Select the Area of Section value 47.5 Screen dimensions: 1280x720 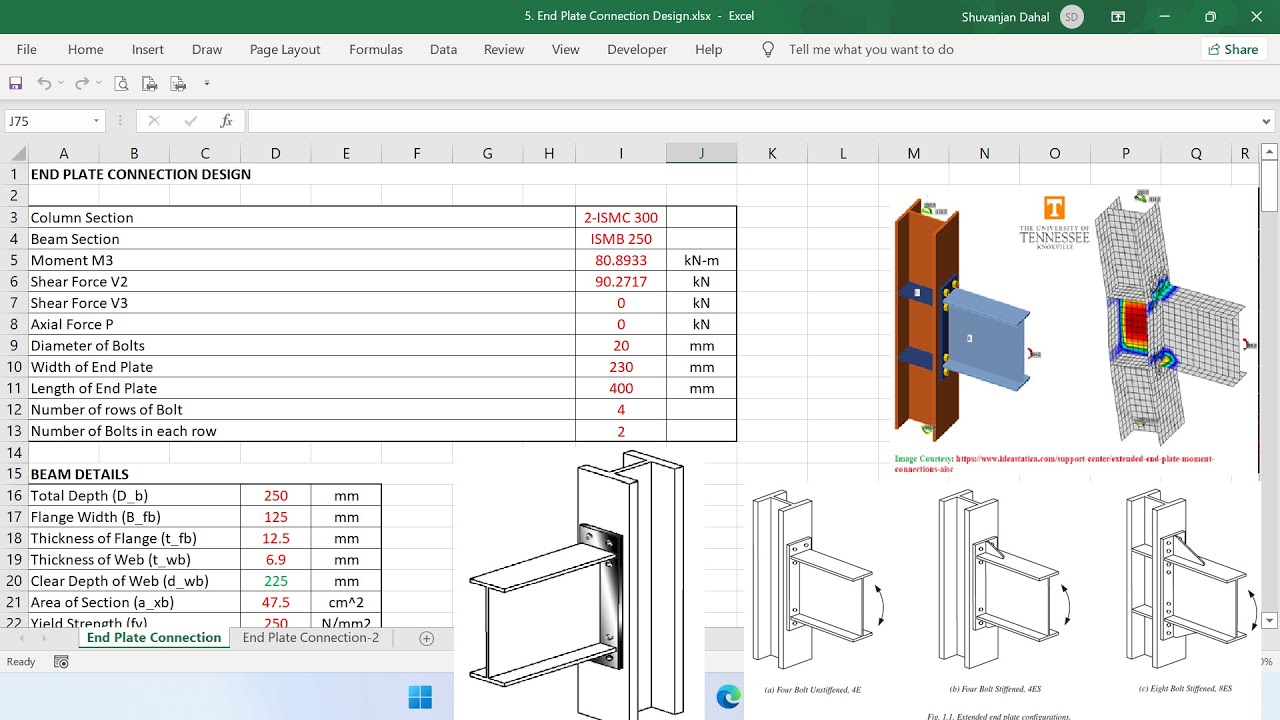click(x=276, y=602)
